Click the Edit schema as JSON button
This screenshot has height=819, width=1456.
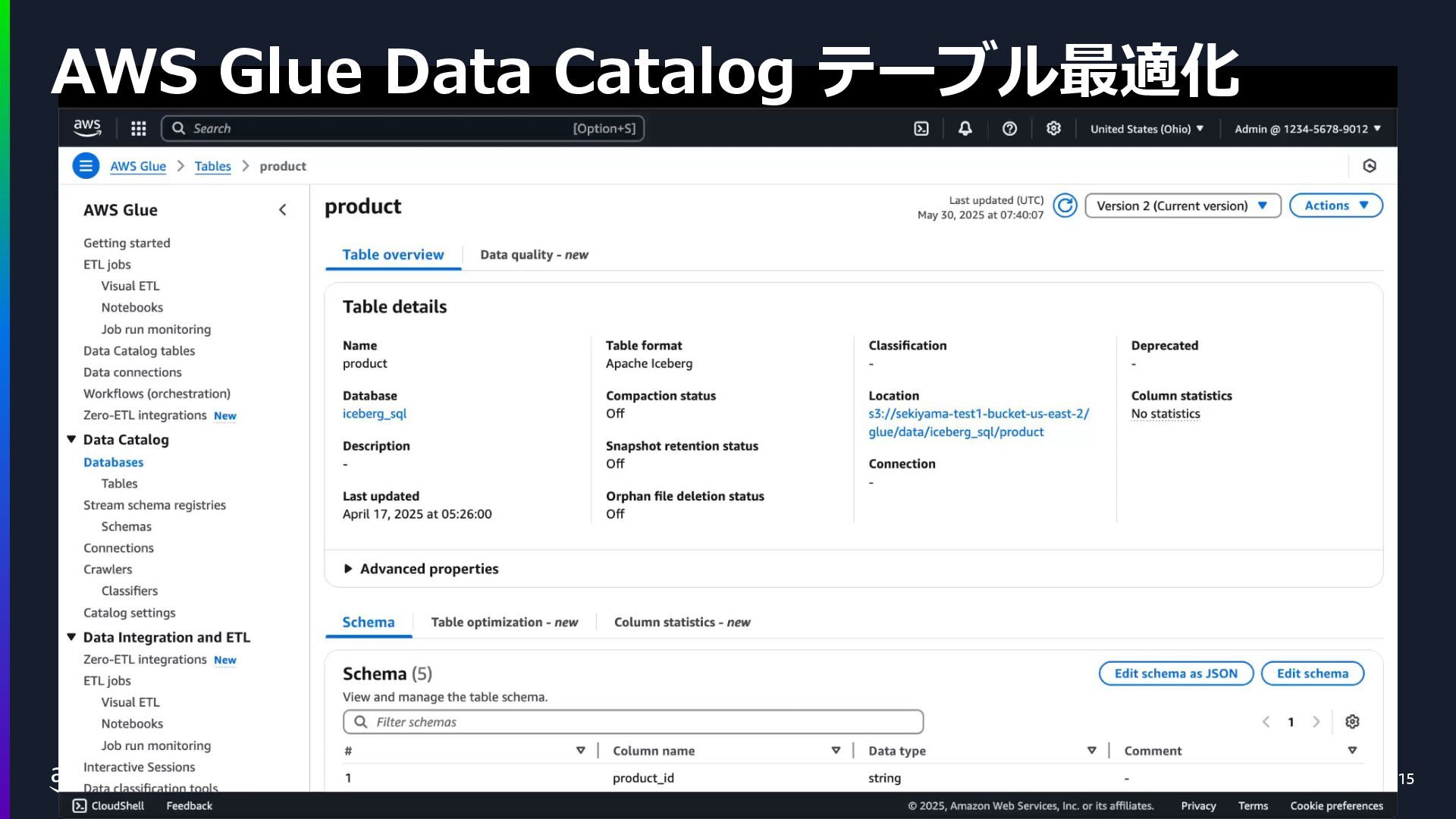click(x=1175, y=673)
